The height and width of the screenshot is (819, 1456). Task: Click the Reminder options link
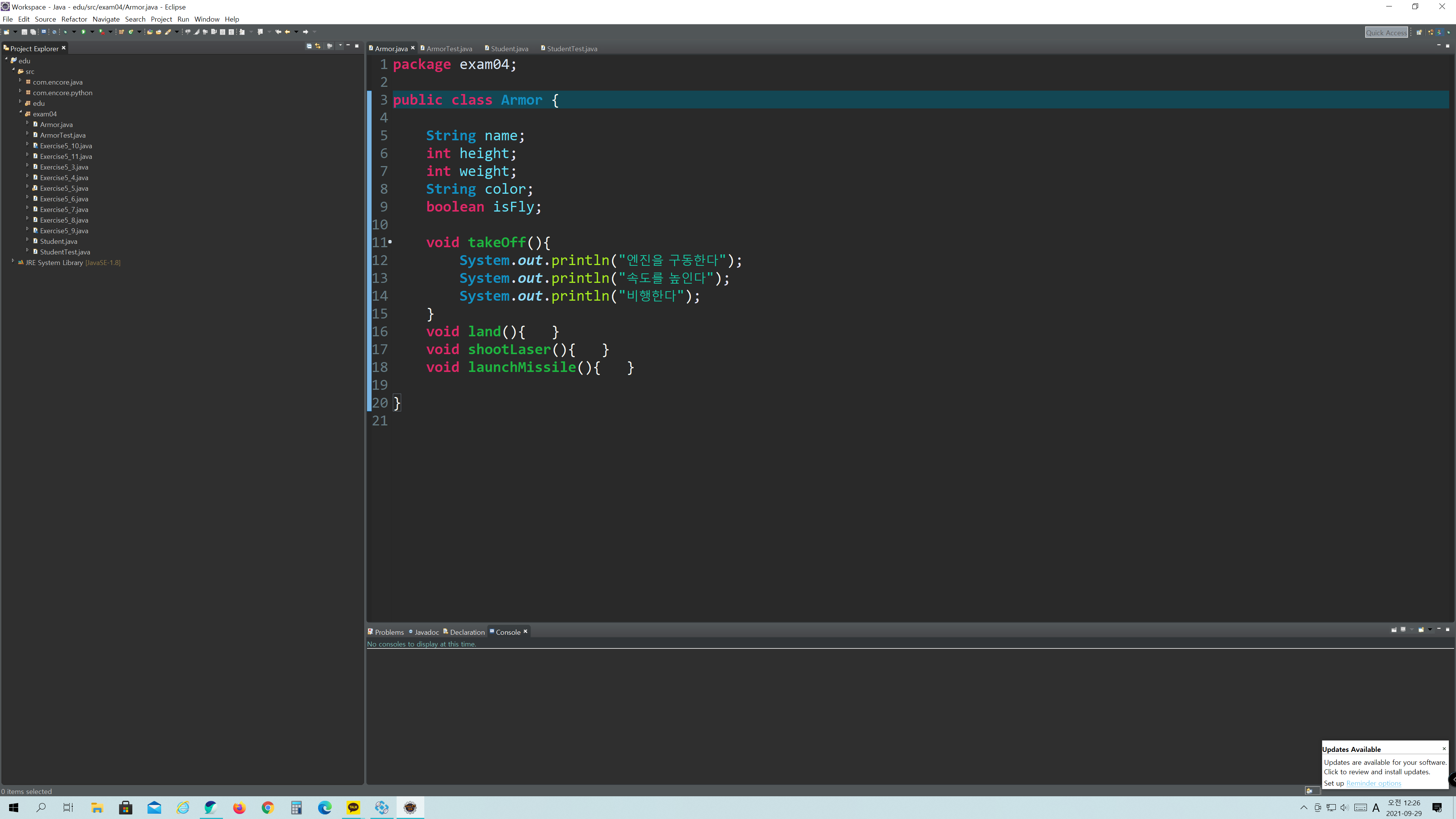tap(1373, 783)
